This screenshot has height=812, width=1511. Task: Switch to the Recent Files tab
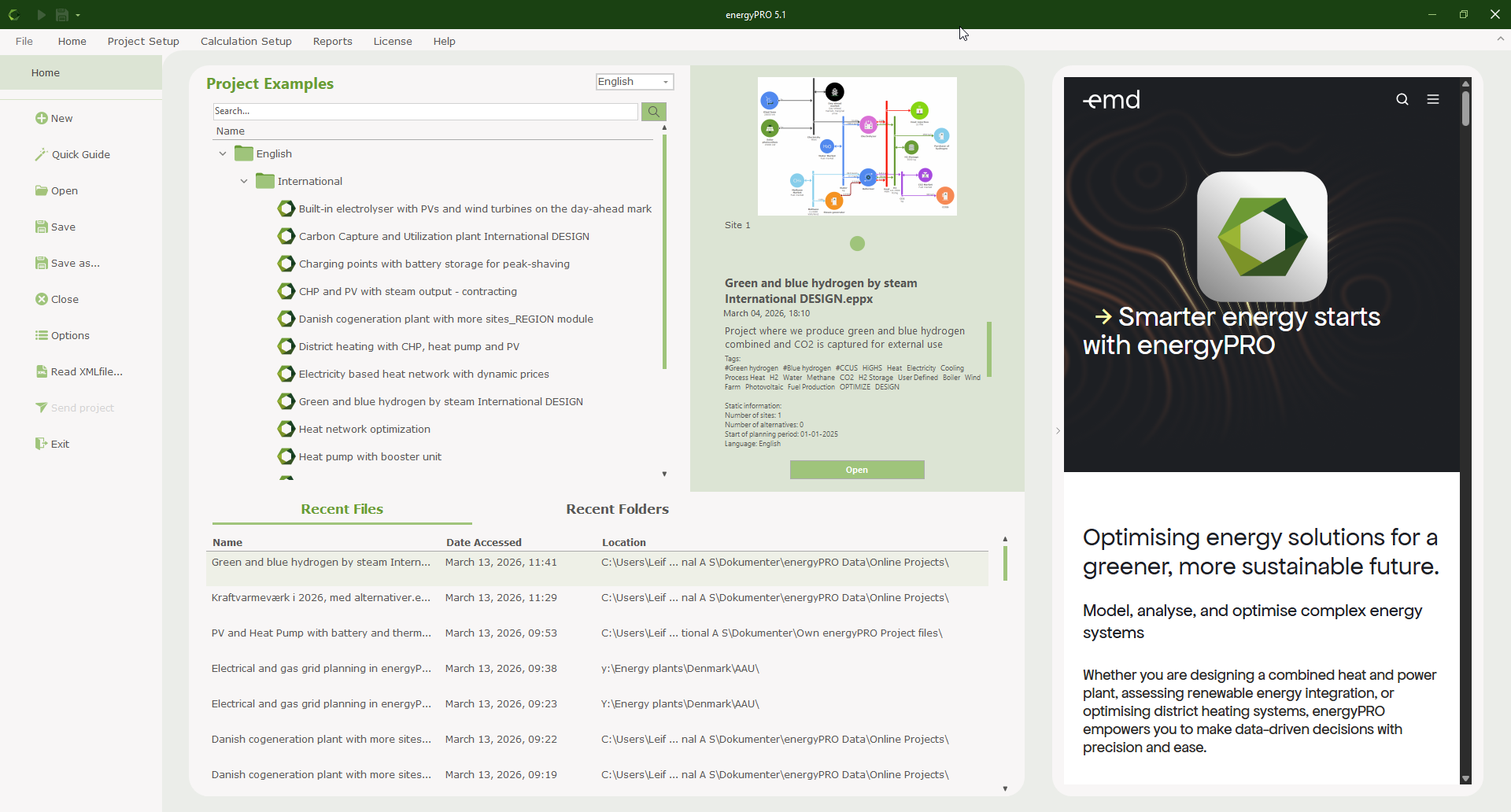click(342, 509)
